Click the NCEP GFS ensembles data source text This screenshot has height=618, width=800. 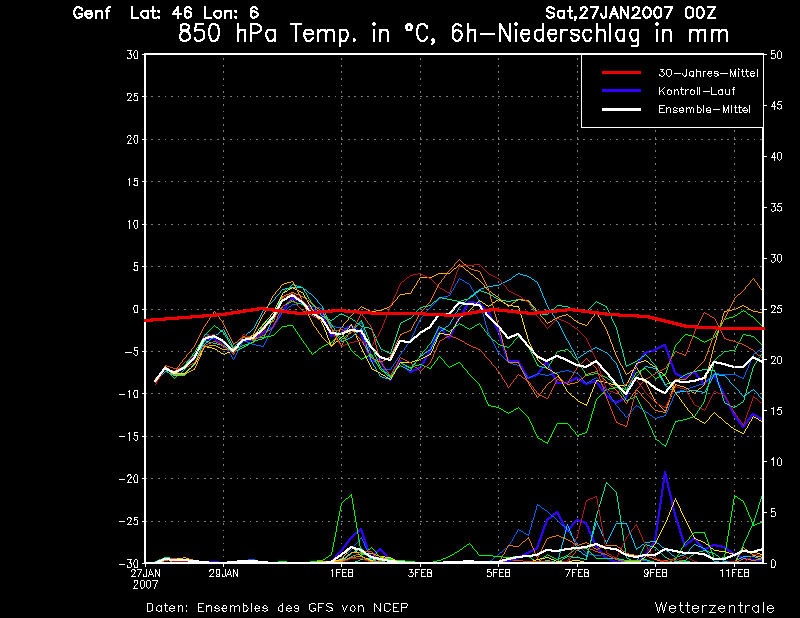click(277, 607)
